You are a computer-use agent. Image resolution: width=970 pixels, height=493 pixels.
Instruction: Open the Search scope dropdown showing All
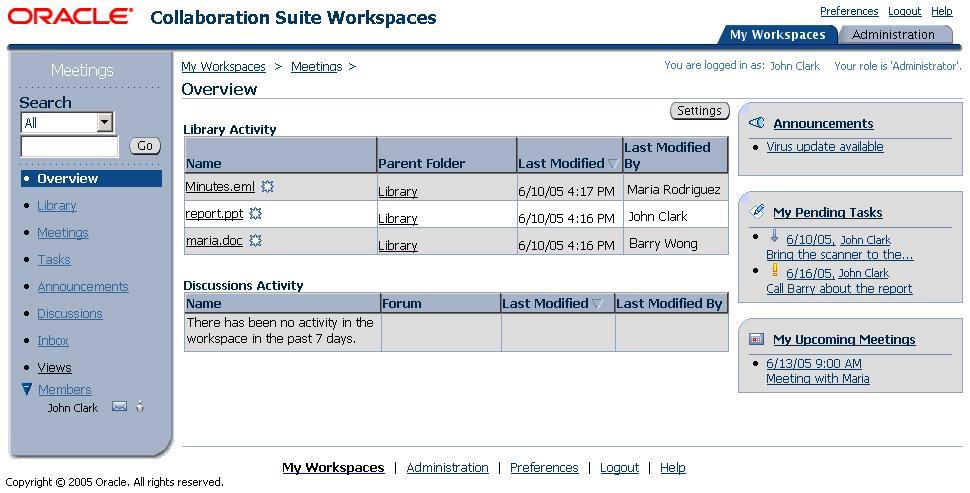(67, 122)
